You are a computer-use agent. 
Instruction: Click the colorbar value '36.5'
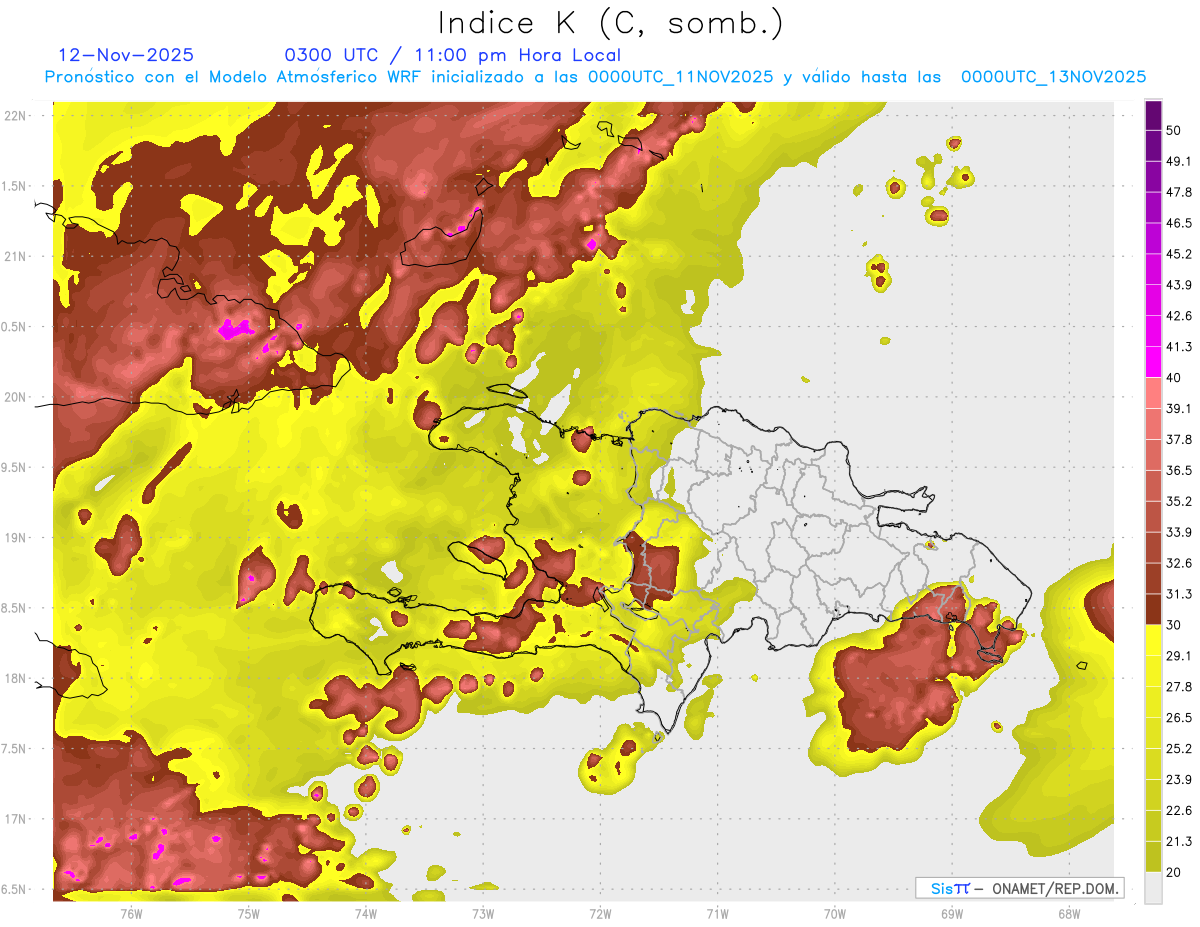pos(1179,470)
